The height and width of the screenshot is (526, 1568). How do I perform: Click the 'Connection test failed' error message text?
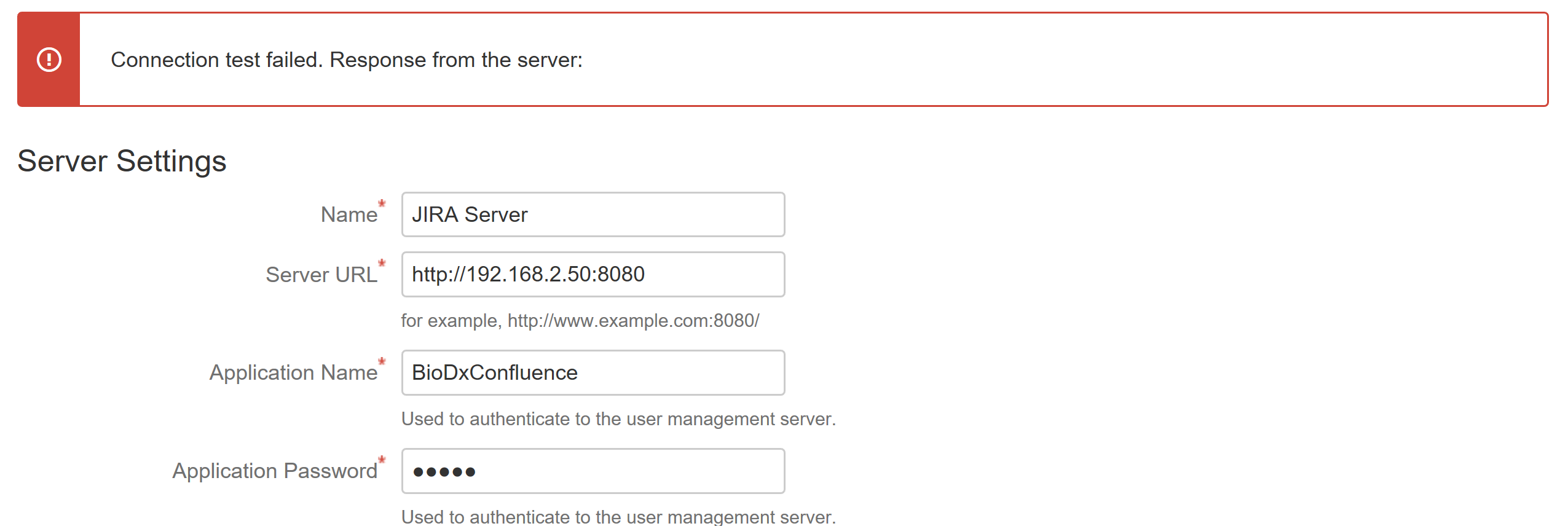tap(347, 60)
